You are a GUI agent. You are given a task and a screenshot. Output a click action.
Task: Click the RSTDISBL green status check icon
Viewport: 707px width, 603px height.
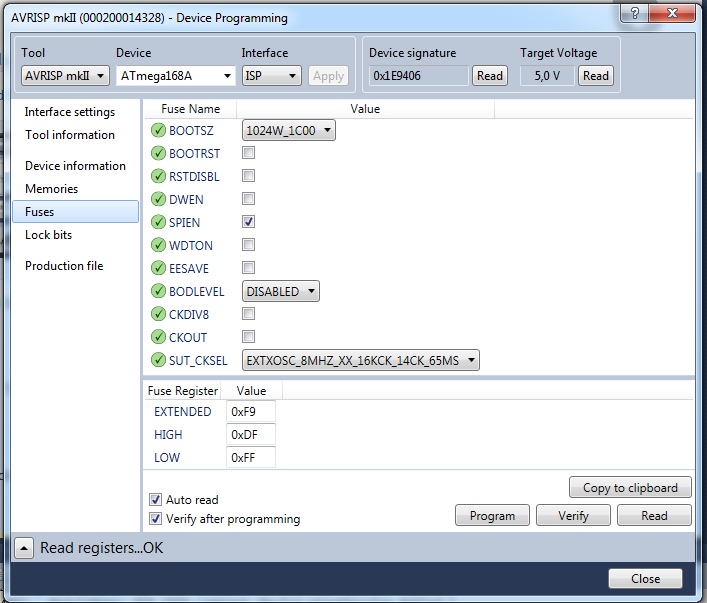[x=158, y=176]
